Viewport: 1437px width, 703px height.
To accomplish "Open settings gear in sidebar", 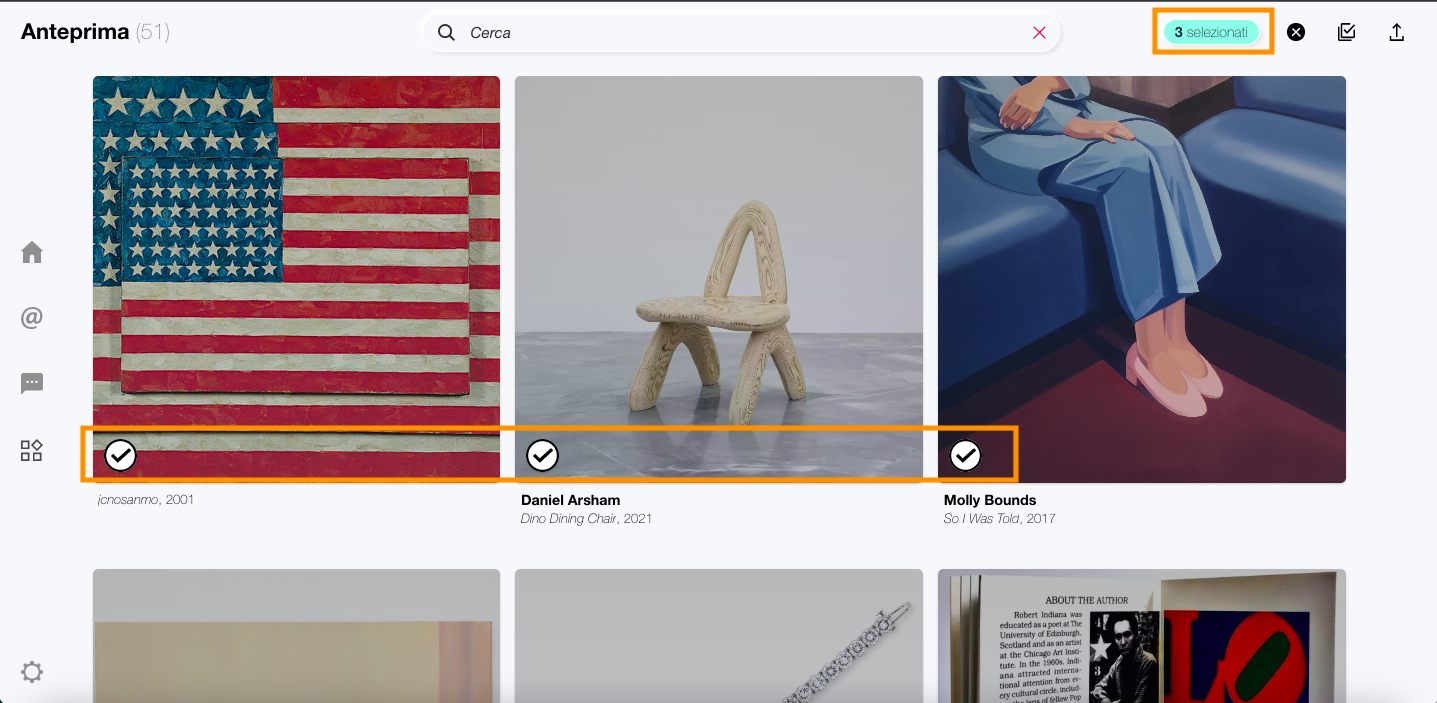I will [32, 672].
